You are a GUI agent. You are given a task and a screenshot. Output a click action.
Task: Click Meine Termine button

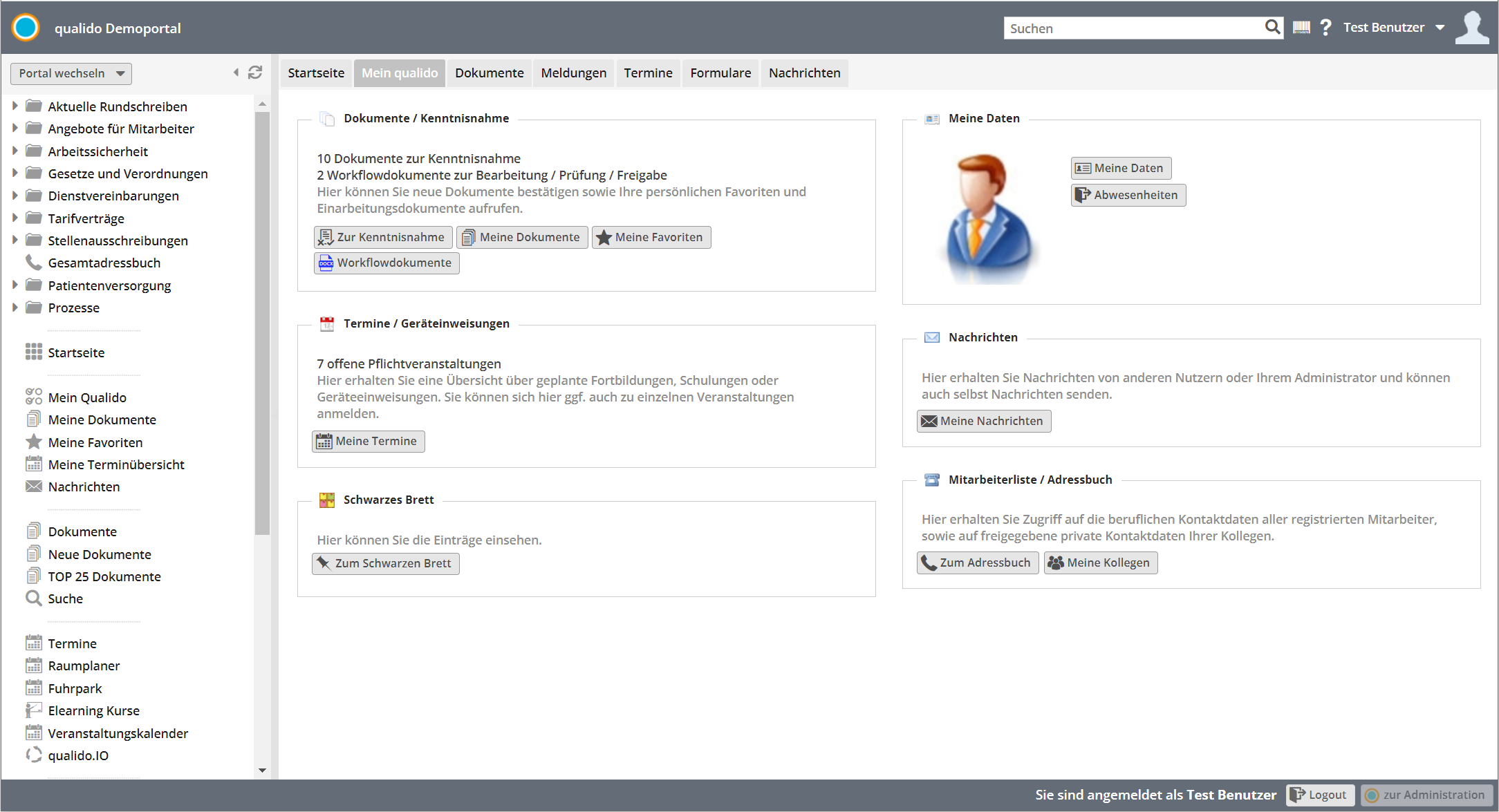pos(369,441)
